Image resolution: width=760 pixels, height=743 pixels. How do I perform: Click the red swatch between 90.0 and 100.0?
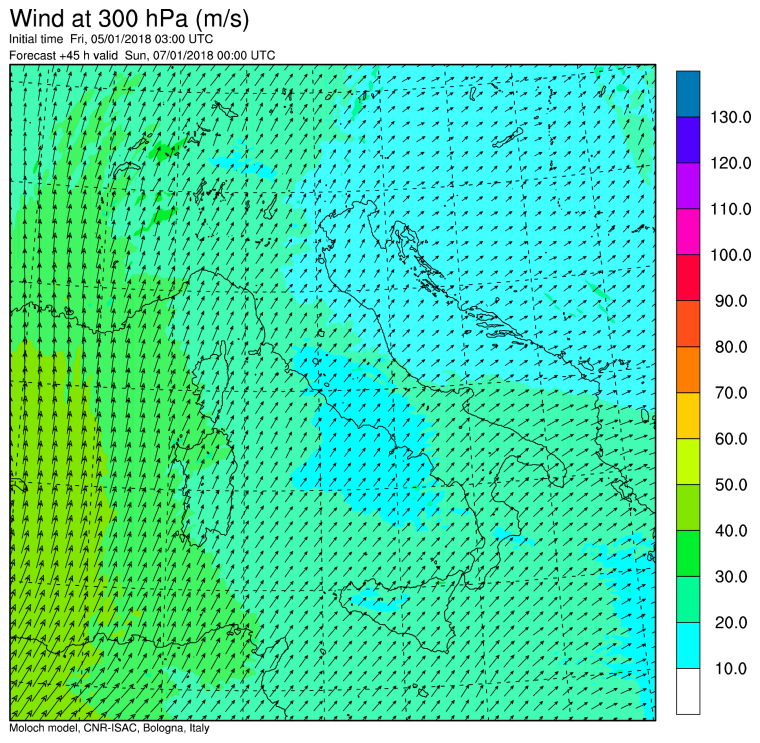click(688, 278)
